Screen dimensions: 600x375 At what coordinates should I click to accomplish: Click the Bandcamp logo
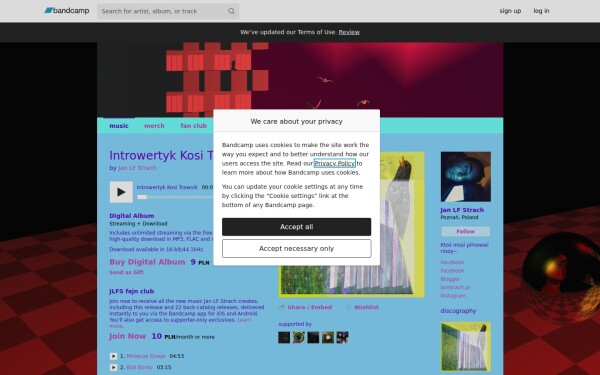point(67,11)
